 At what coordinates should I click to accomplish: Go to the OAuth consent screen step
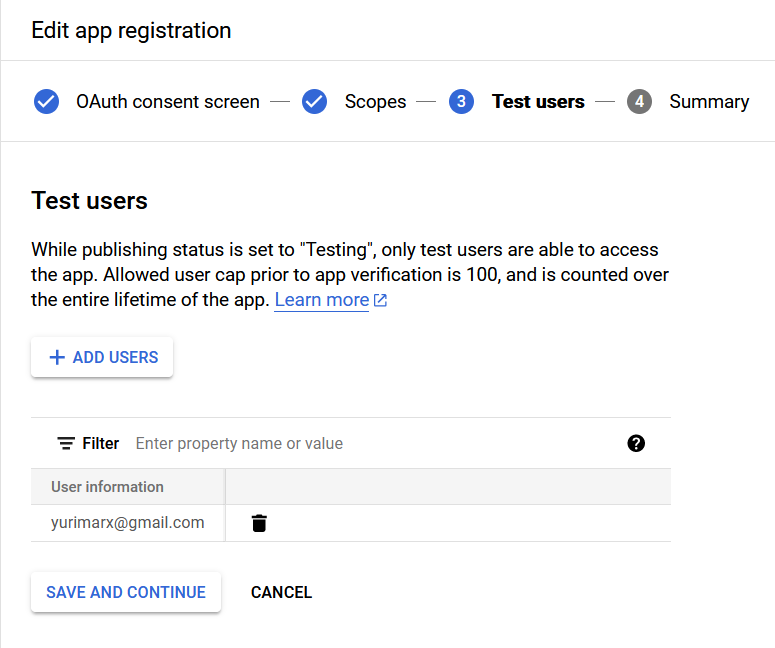(x=168, y=101)
